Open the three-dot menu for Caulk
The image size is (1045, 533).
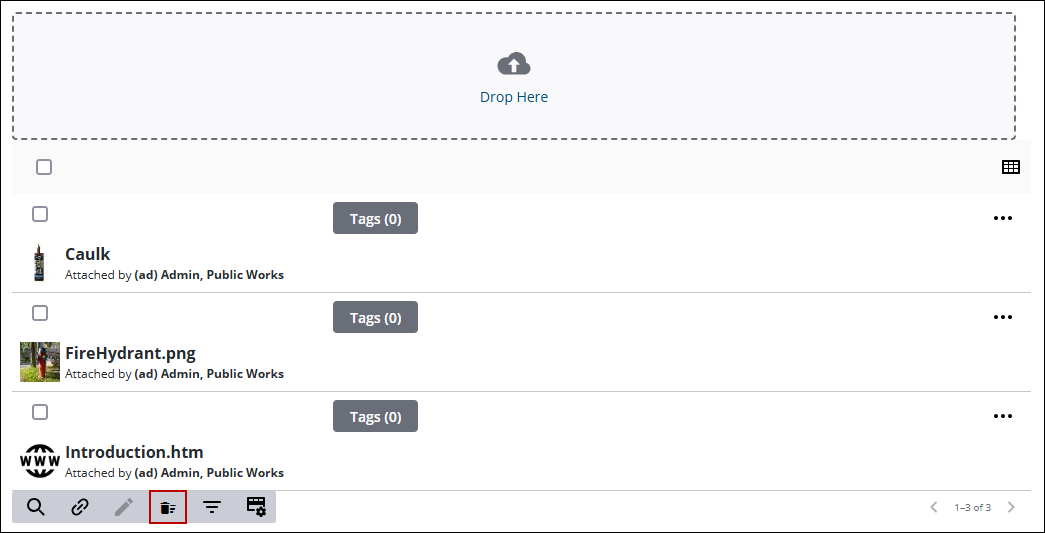coord(1003,219)
